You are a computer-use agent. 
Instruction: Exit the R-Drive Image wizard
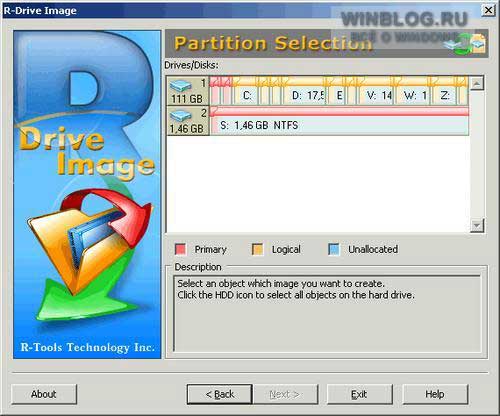coord(359,394)
